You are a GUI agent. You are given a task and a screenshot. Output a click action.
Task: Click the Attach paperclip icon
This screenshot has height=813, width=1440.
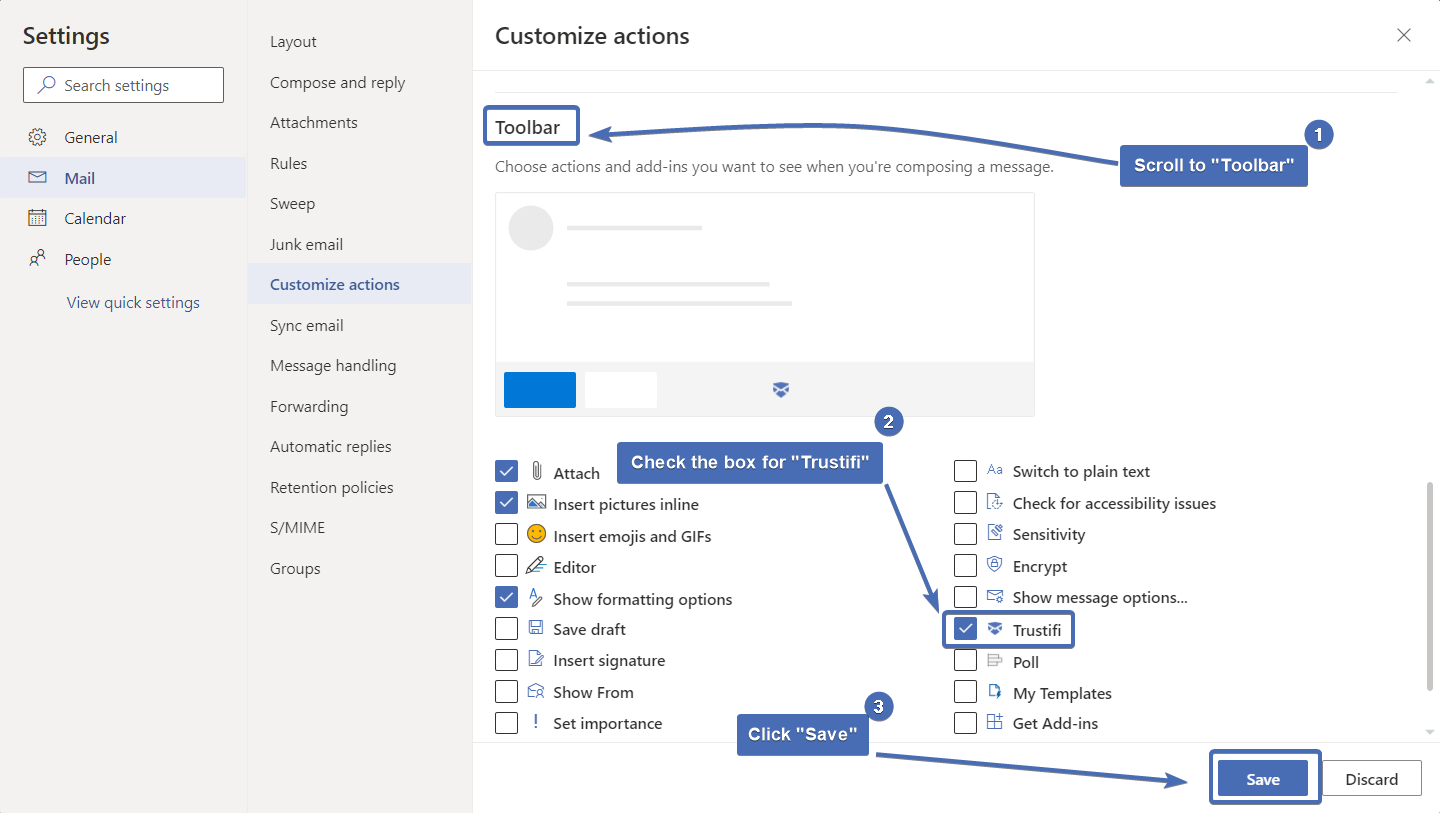[536, 471]
